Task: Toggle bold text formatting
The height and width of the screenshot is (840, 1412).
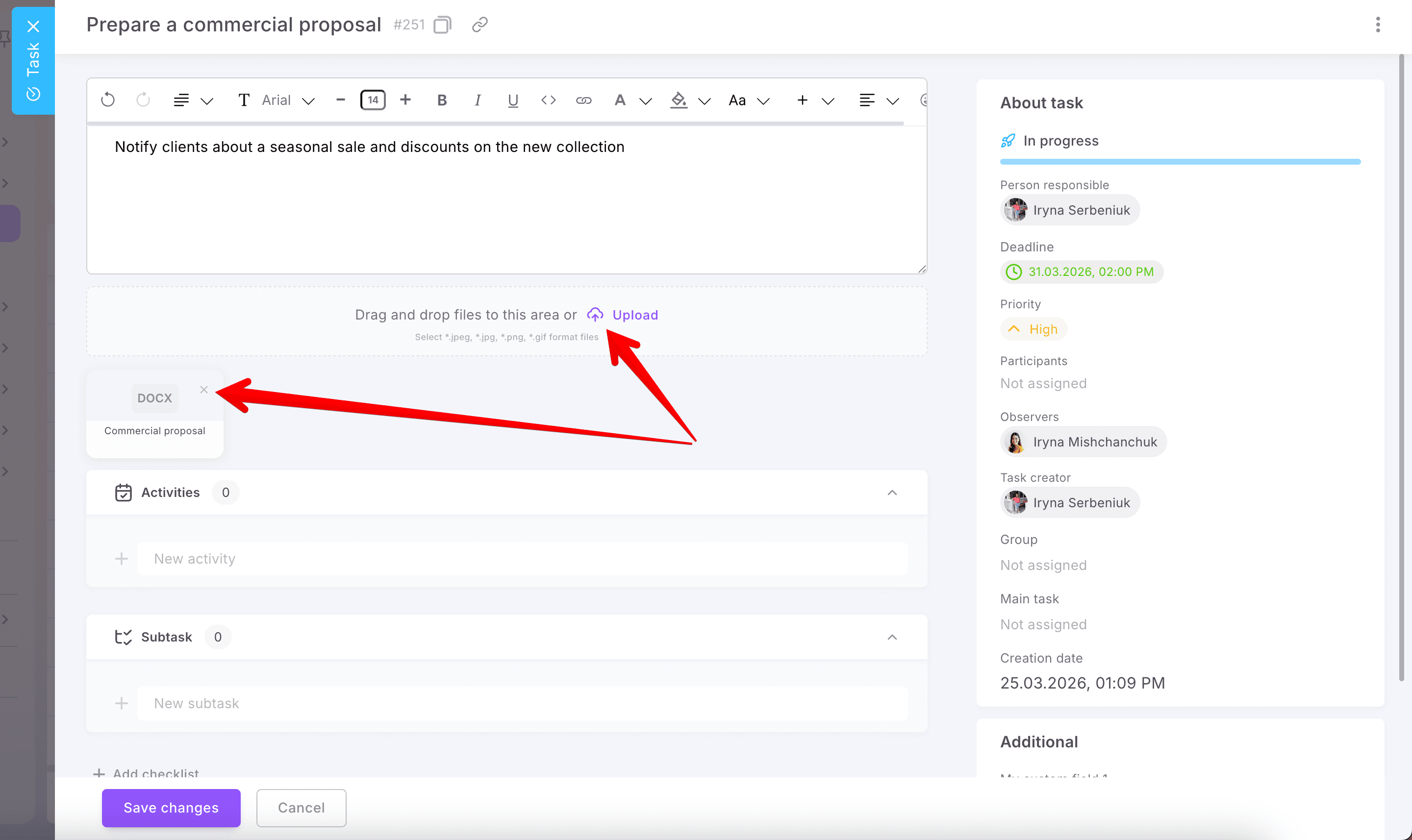Action: (x=442, y=100)
